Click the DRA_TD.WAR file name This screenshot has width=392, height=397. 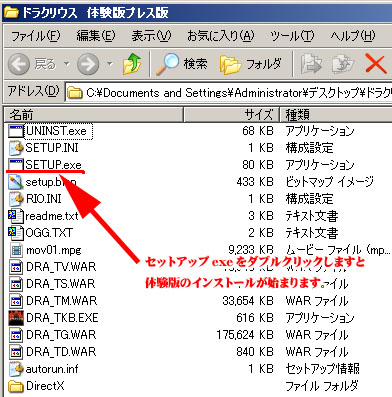pyautogui.click(x=61, y=352)
